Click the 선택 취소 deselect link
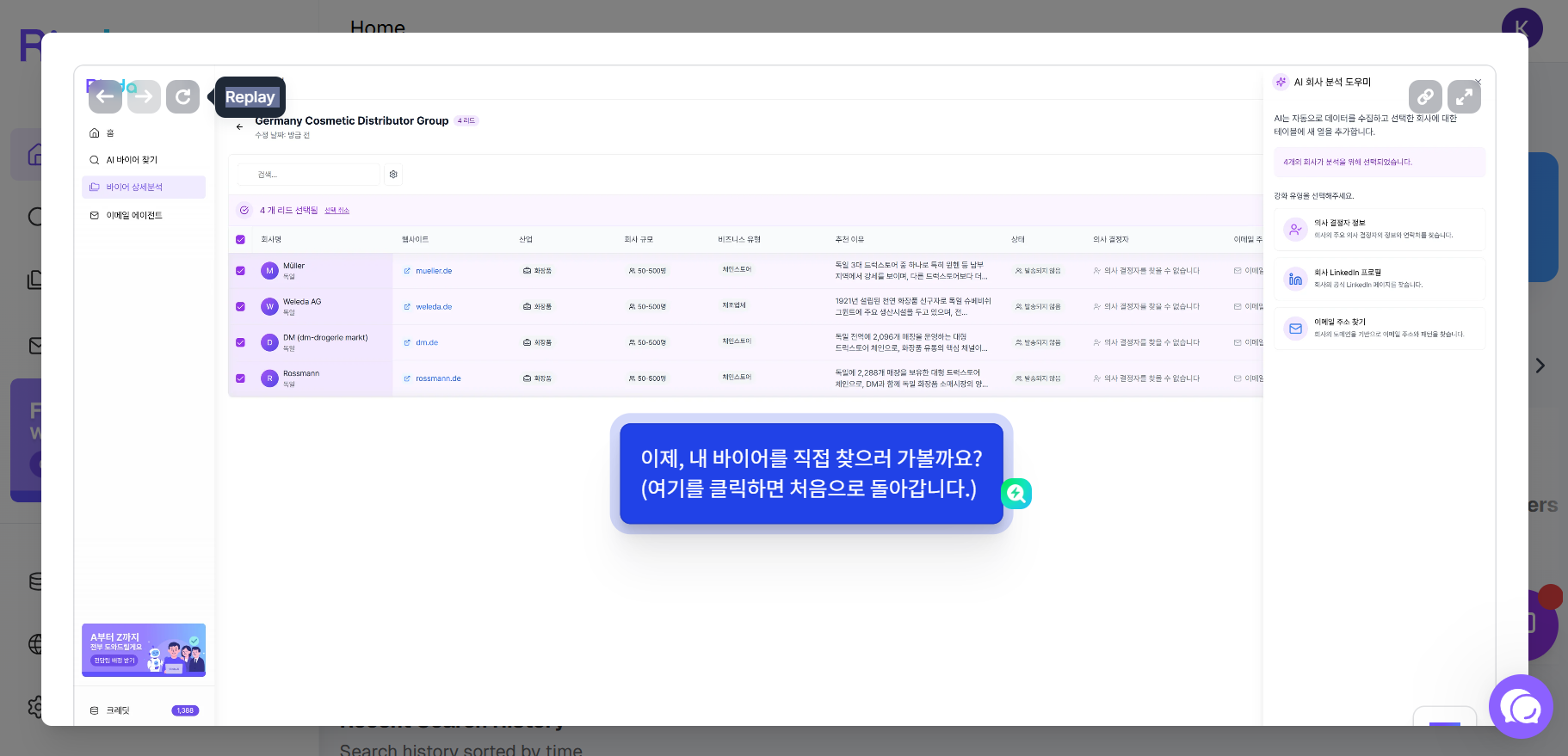 [x=336, y=211]
